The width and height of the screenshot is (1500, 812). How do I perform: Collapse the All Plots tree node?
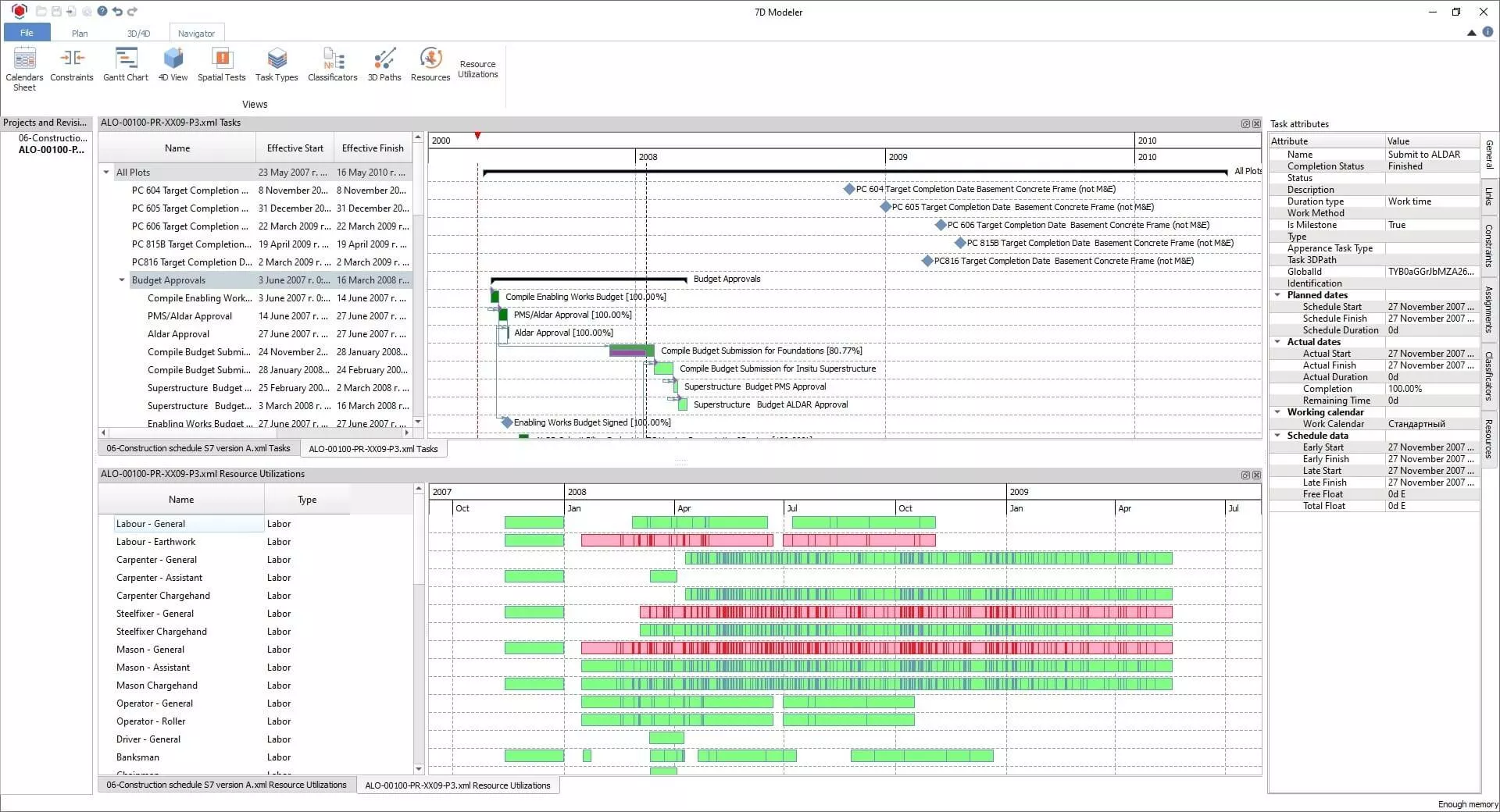click(x=106, y=173)
